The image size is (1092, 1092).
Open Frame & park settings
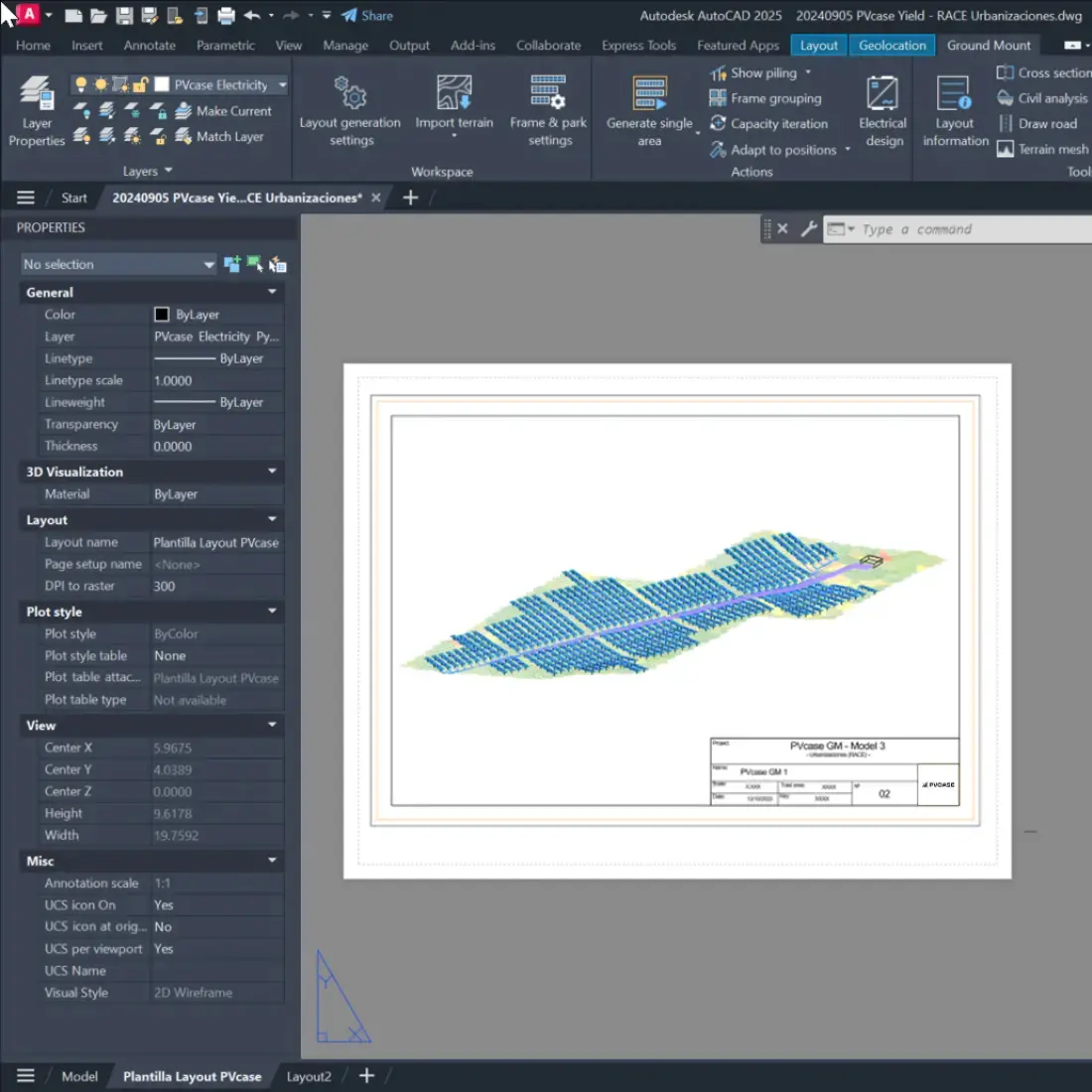(x=547, y=109)
